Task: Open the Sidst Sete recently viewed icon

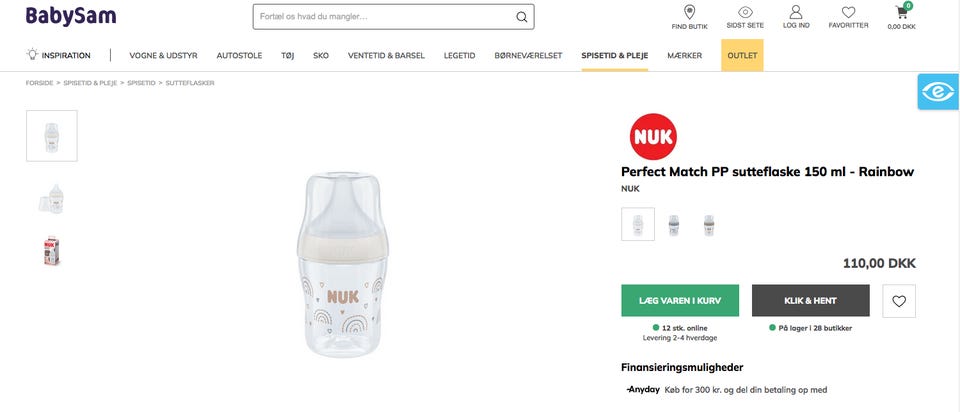Action: tap(745, 13)
